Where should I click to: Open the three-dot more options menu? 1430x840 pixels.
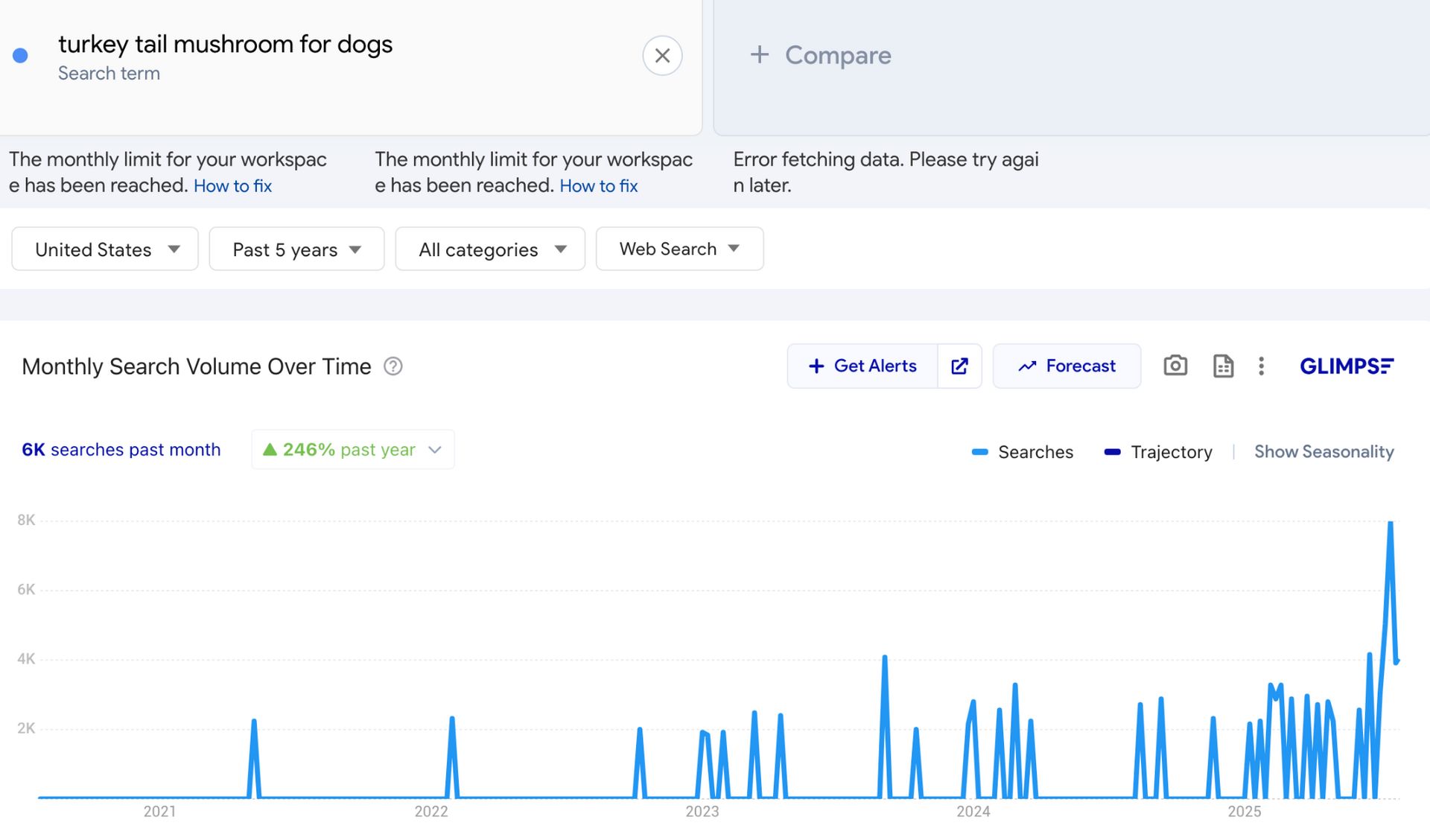tap(1261, 366)
